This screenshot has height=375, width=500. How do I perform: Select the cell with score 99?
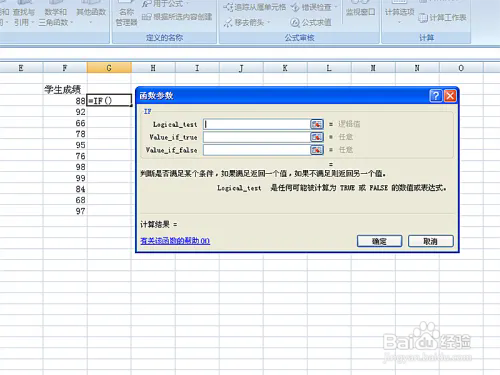(x=65, y=178)
